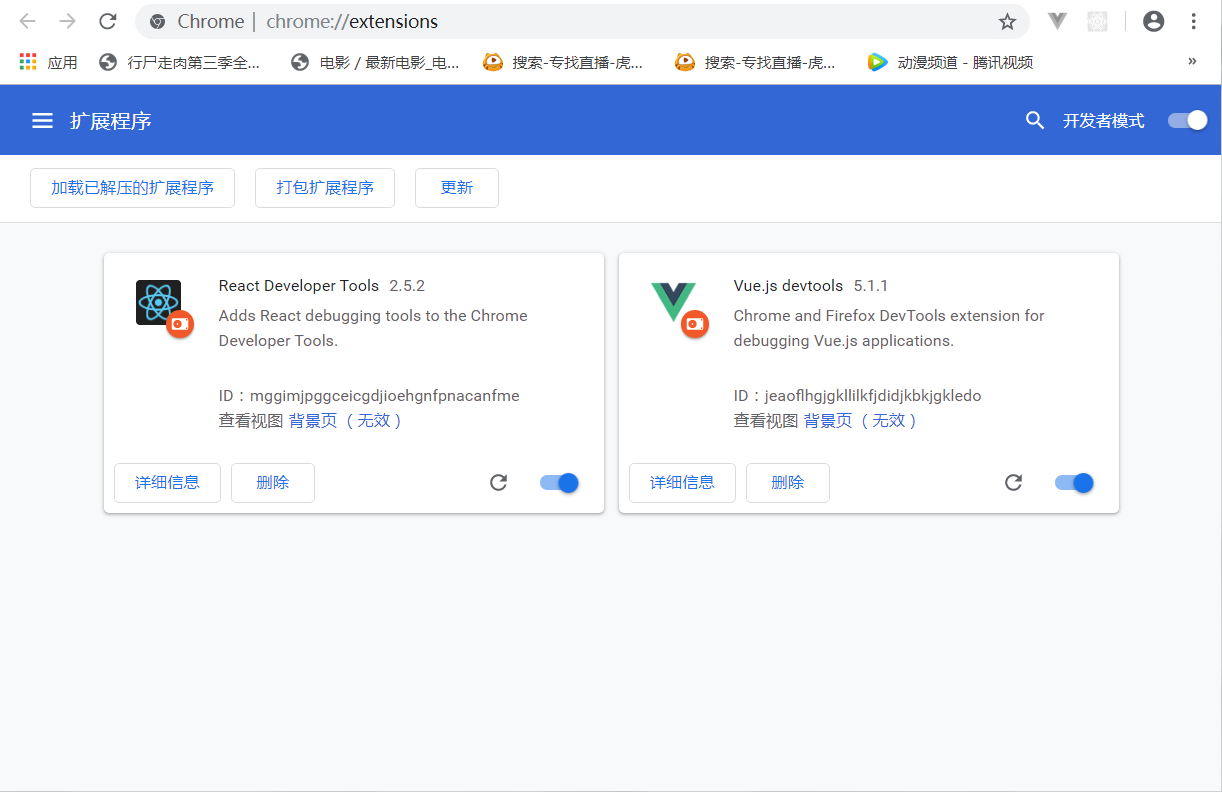Open the Chrome three-dot menu

(x=1194, y=21)
